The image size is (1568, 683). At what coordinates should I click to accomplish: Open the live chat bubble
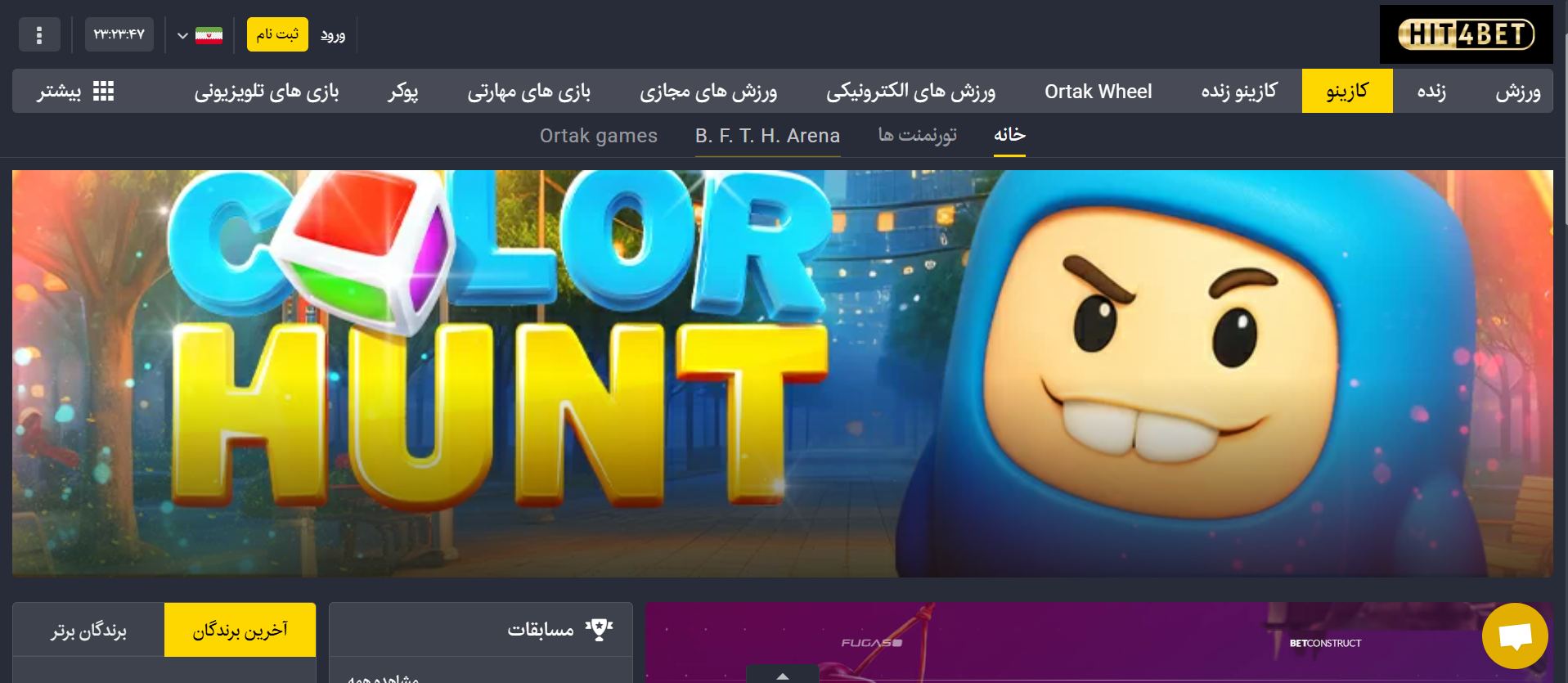(x=1515, y=636)
